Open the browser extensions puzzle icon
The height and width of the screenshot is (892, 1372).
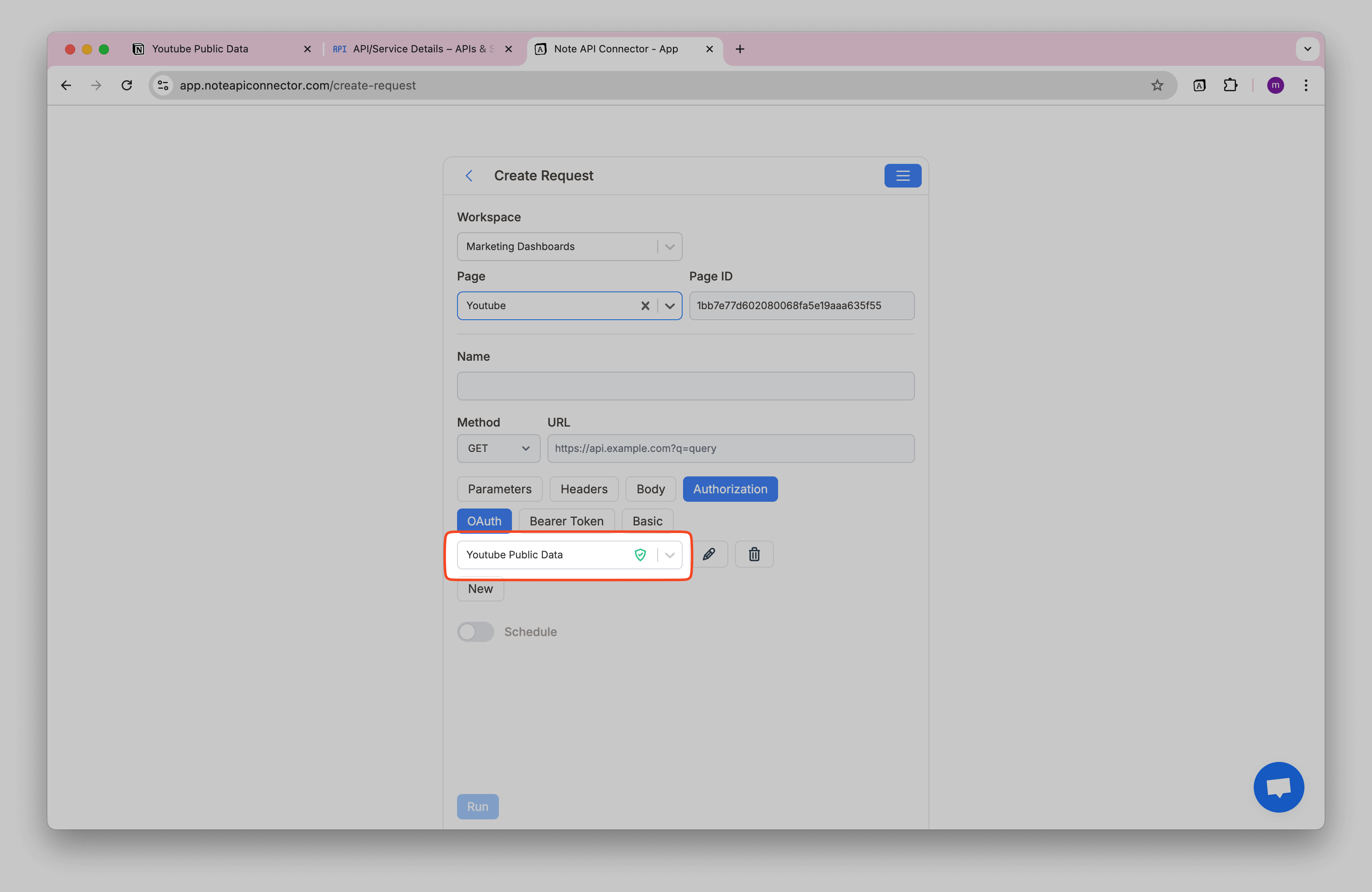click(x=1230, y=85)
